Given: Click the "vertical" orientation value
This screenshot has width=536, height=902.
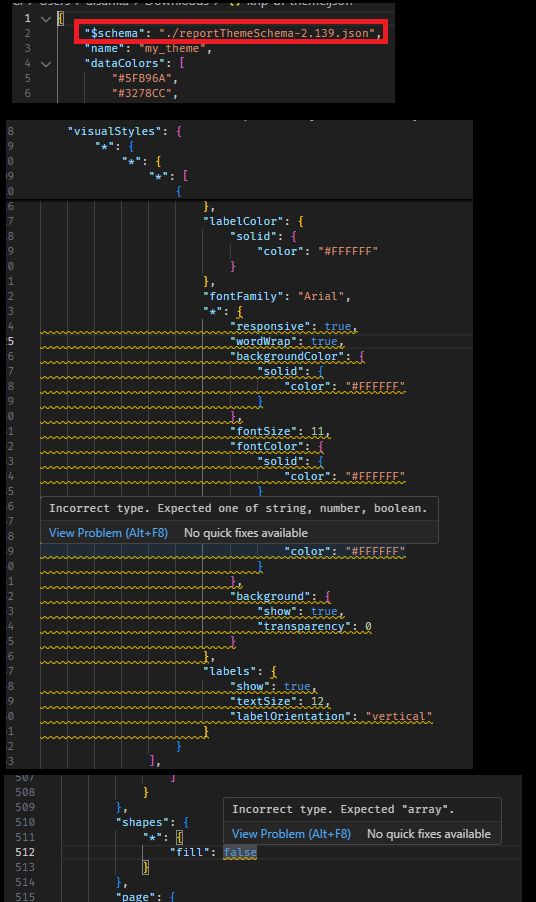Looking at the screenshot, I should [398, 716].
